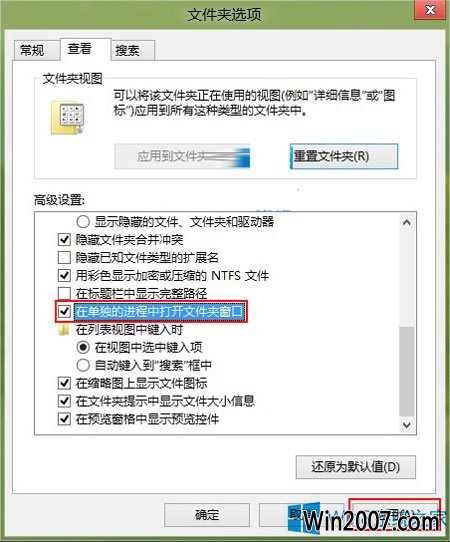Click the scroll down arrow in advanced settings
Screen dimensions: 450x542
[407, 425]
